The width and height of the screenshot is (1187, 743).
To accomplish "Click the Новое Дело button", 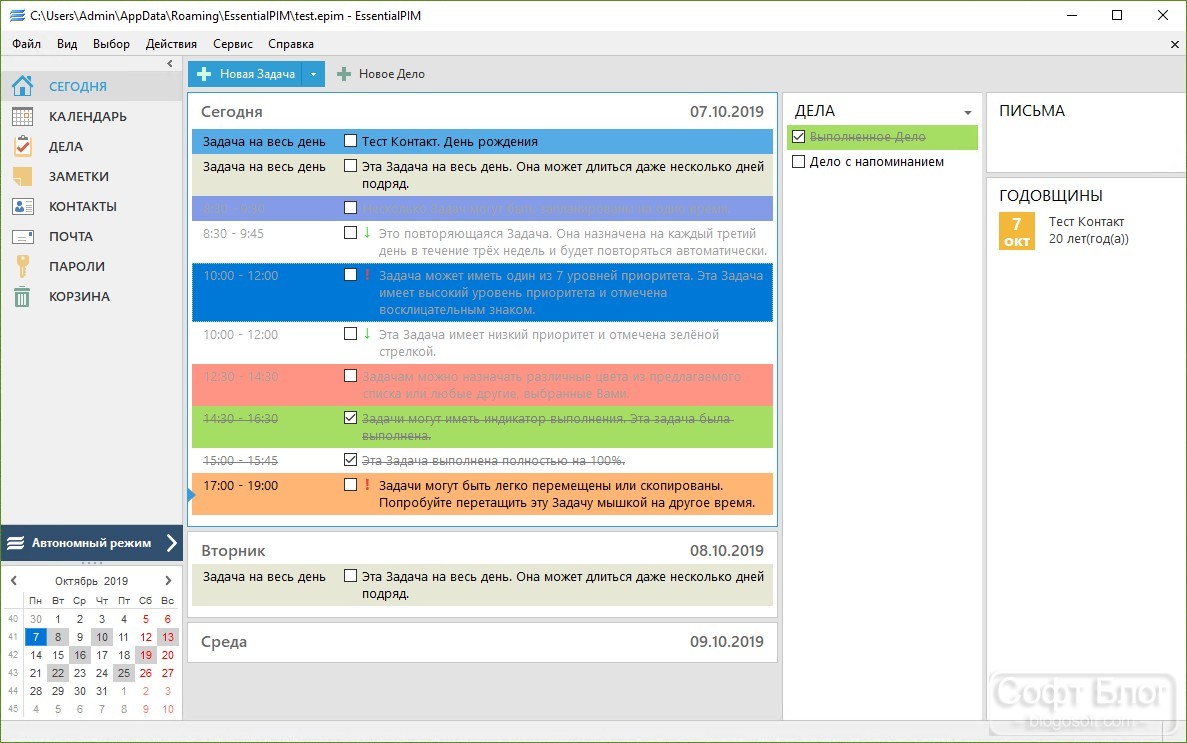I will click(x=381, y=74).
